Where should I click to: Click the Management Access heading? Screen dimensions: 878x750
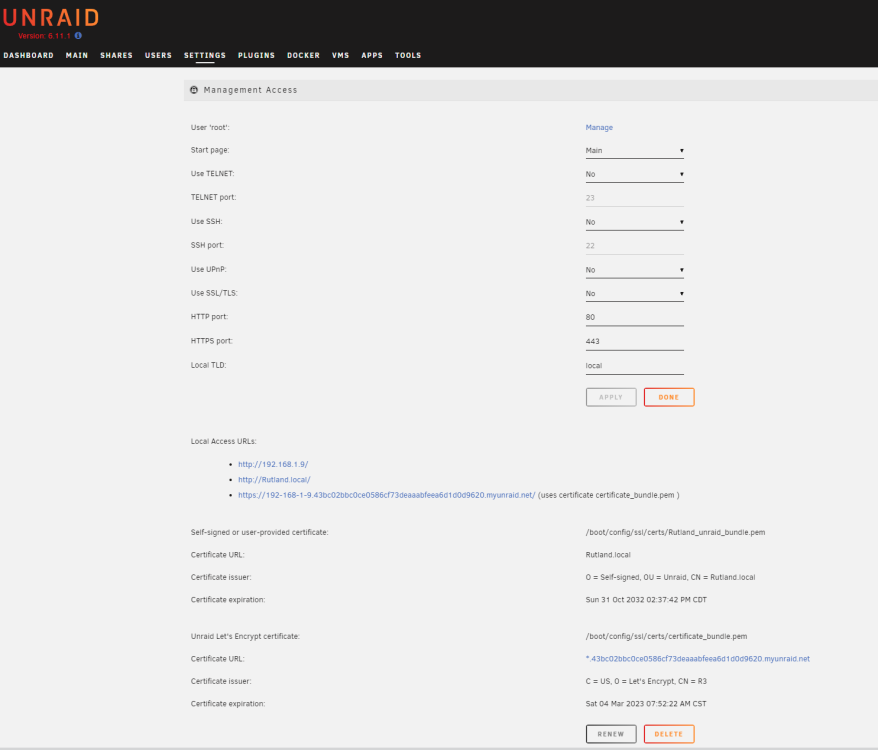pyautogui.click(x=250, y=90)
